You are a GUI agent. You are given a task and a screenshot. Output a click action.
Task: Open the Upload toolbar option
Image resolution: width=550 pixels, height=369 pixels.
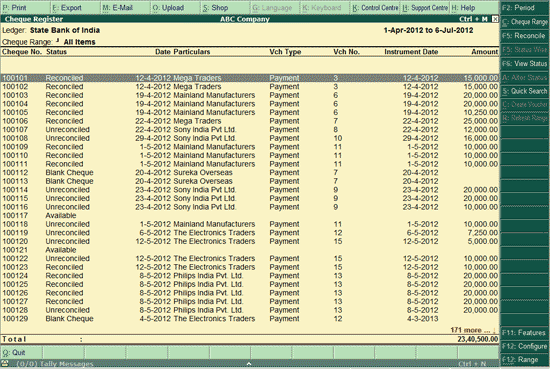175,7
